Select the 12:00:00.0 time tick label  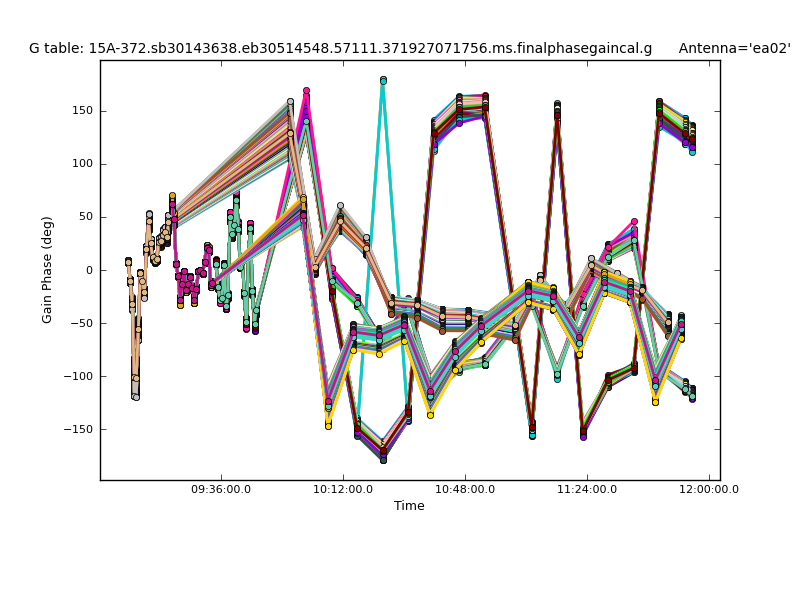(x=708, y=489)
